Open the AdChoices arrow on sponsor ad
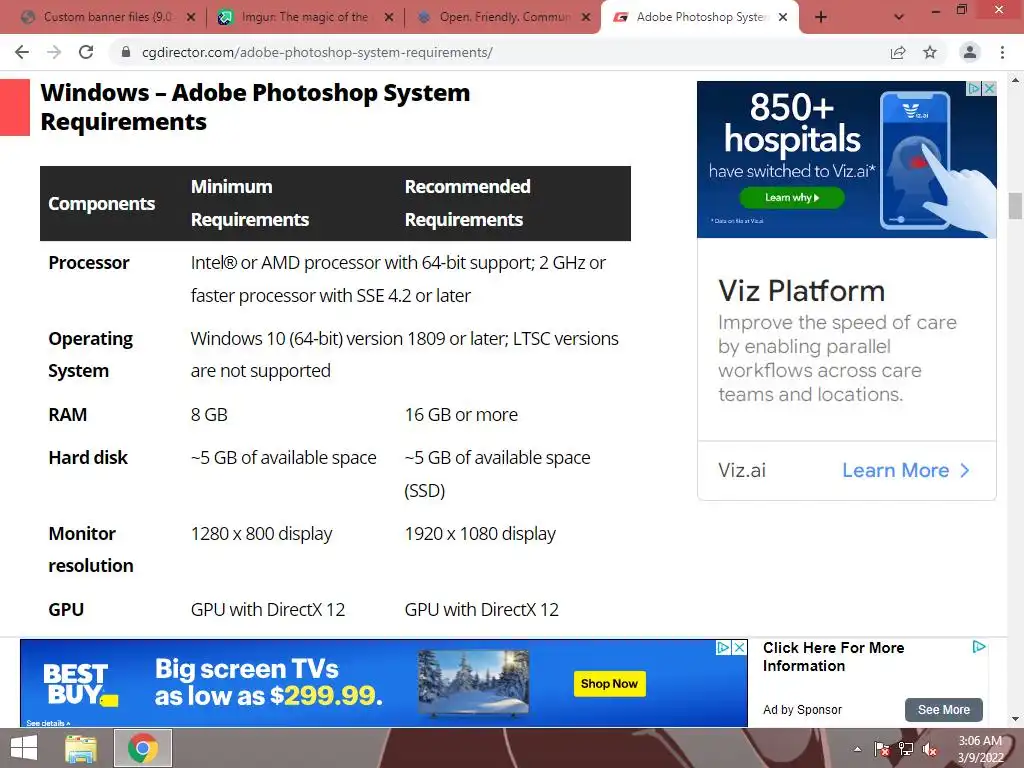This screenshot has height=768, width=1024. pos(979,647)
